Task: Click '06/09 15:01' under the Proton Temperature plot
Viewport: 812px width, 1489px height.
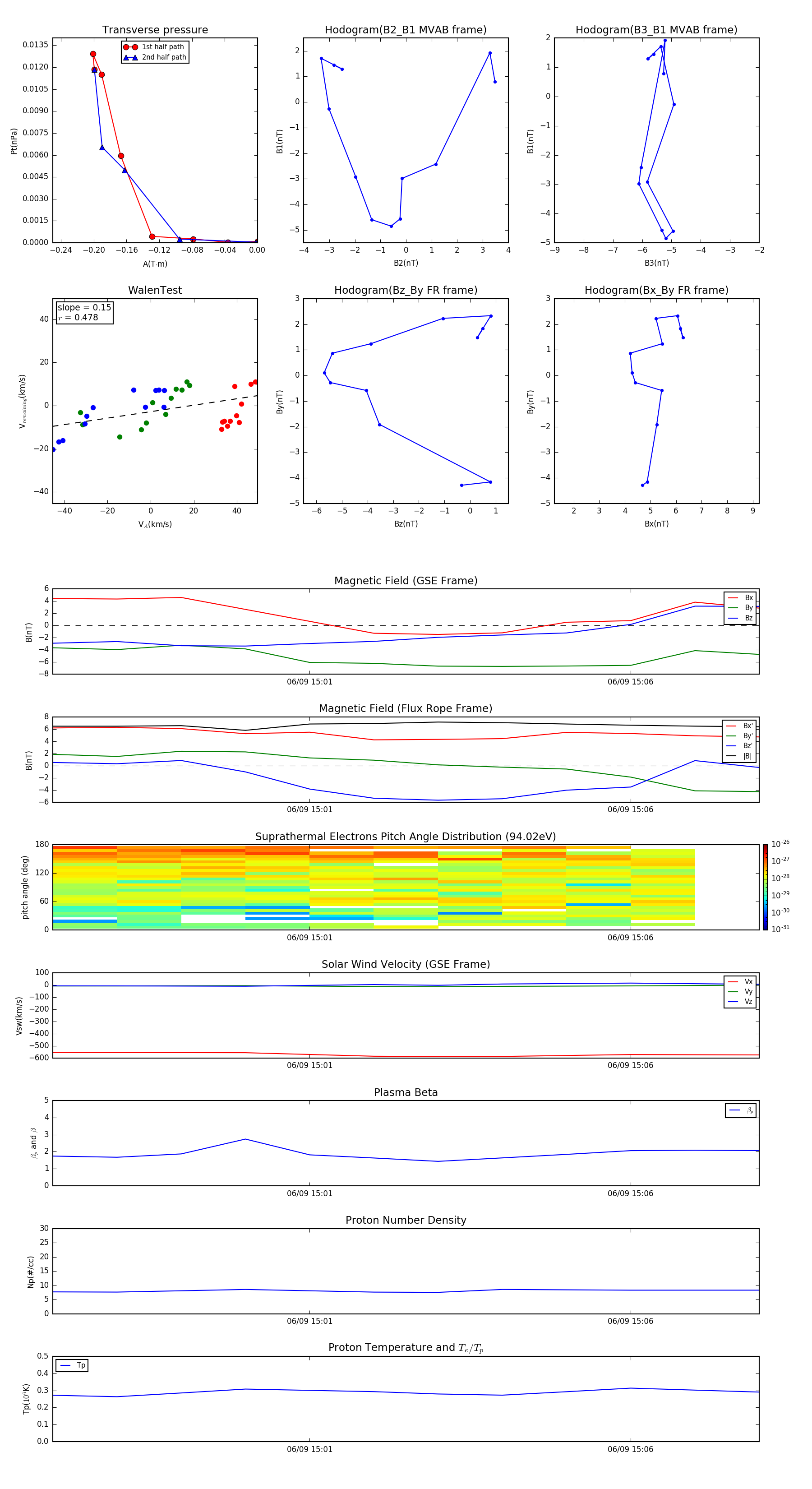Action: (x=310, y=1449)
